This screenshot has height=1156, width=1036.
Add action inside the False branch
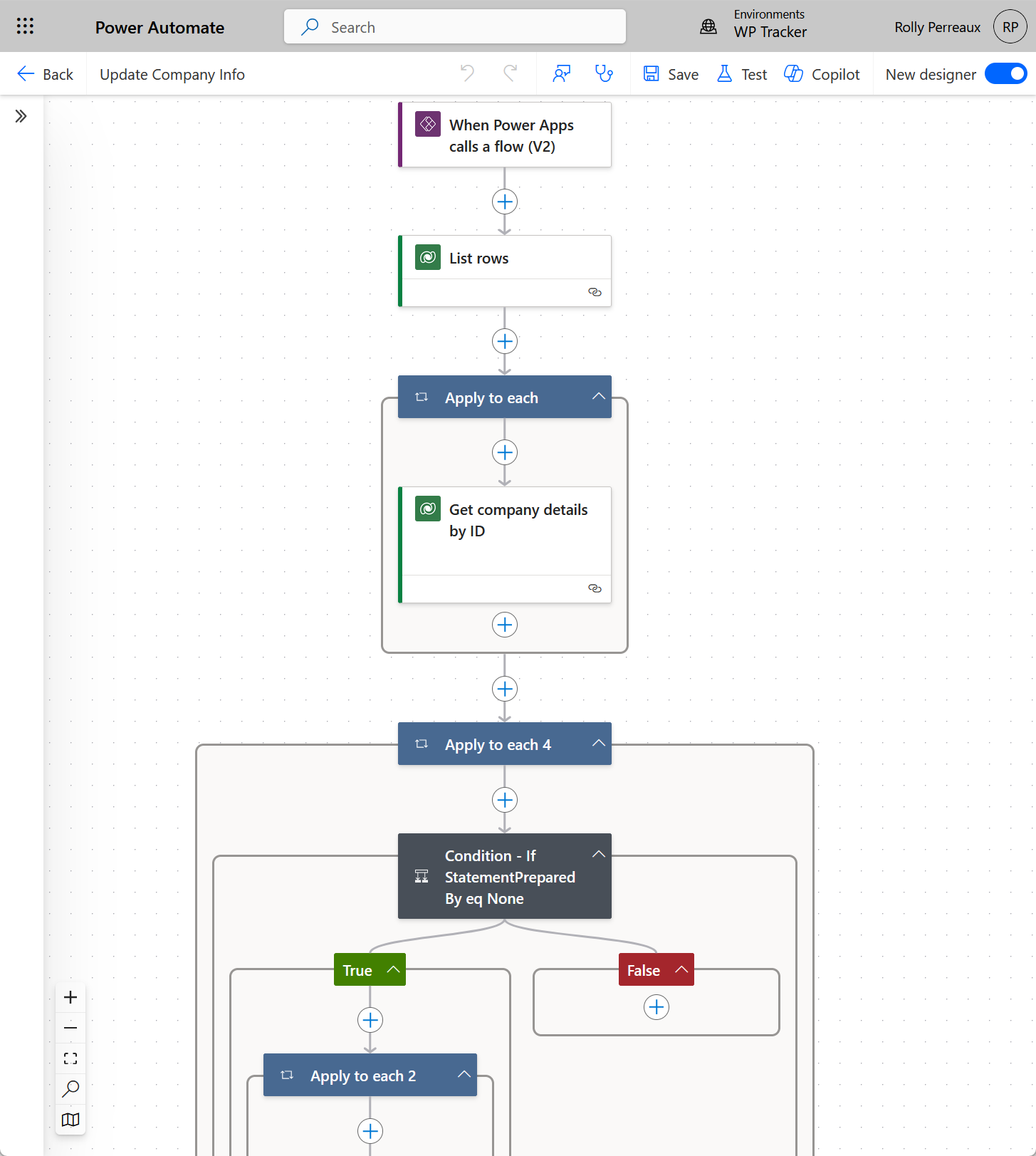click(x=656, y=1007)
